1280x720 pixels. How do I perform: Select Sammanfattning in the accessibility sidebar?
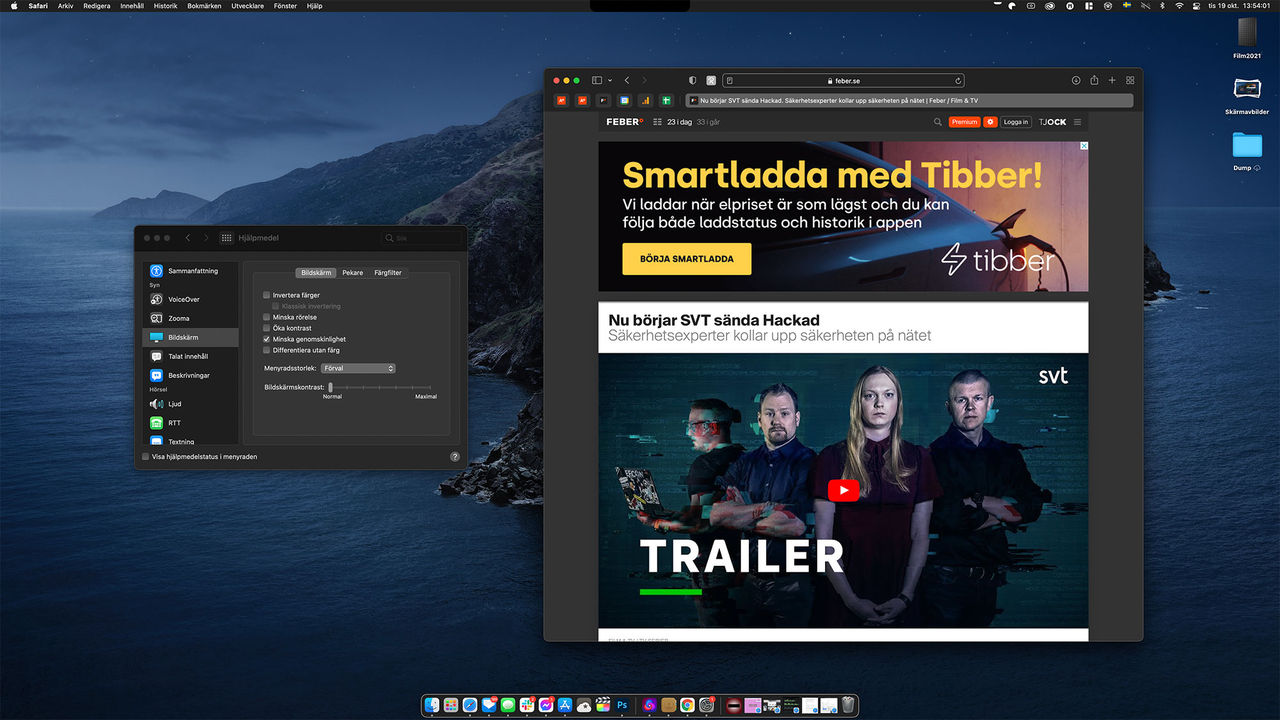tap(190, 271)
